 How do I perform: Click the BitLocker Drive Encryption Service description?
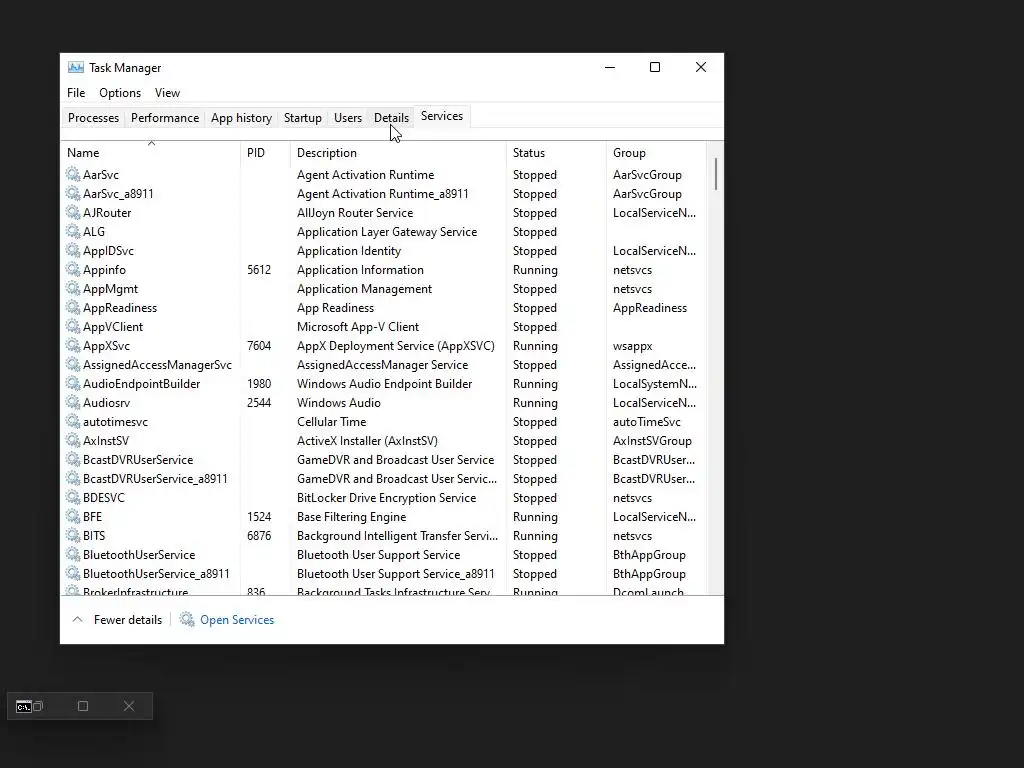point(386,498)
